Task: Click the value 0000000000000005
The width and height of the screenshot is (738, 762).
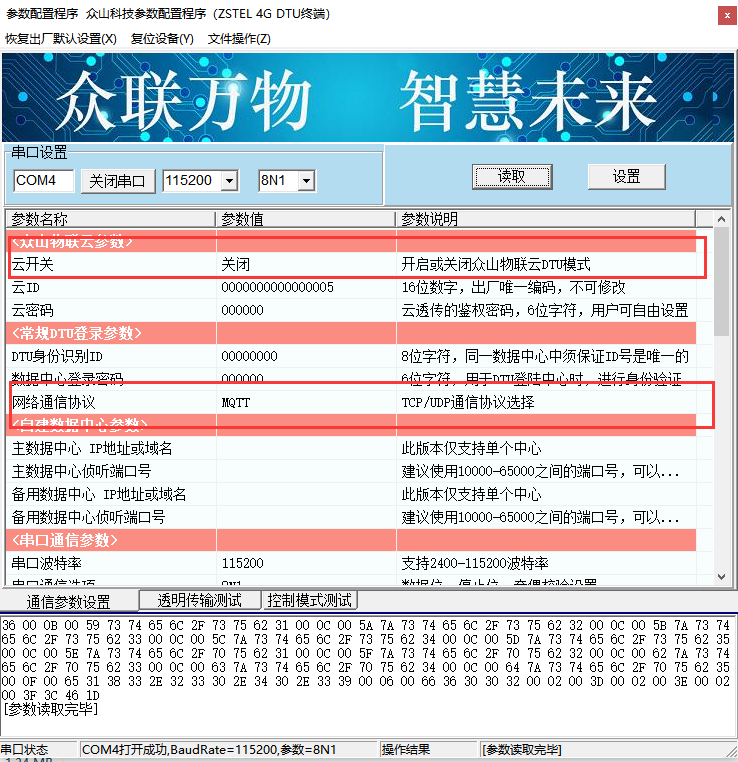Action: [x=277, y=287]
